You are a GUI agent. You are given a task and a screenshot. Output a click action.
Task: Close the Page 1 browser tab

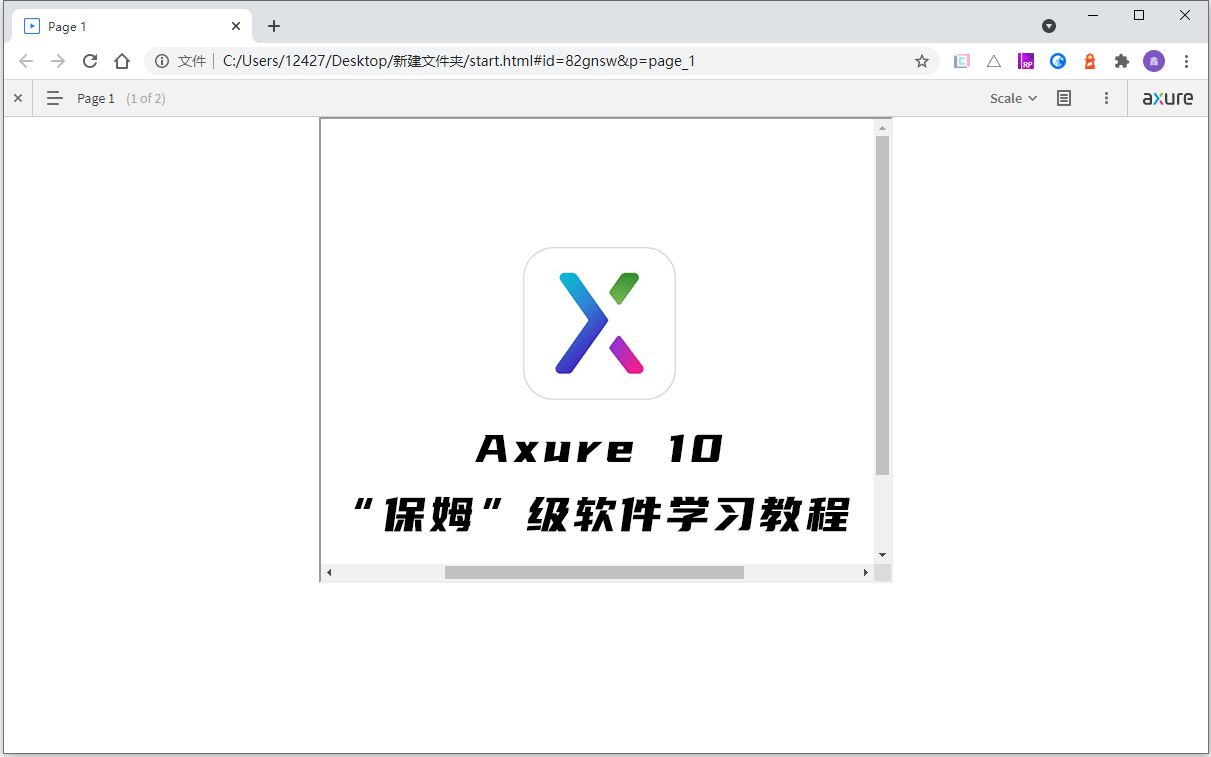tap(236, 27)
